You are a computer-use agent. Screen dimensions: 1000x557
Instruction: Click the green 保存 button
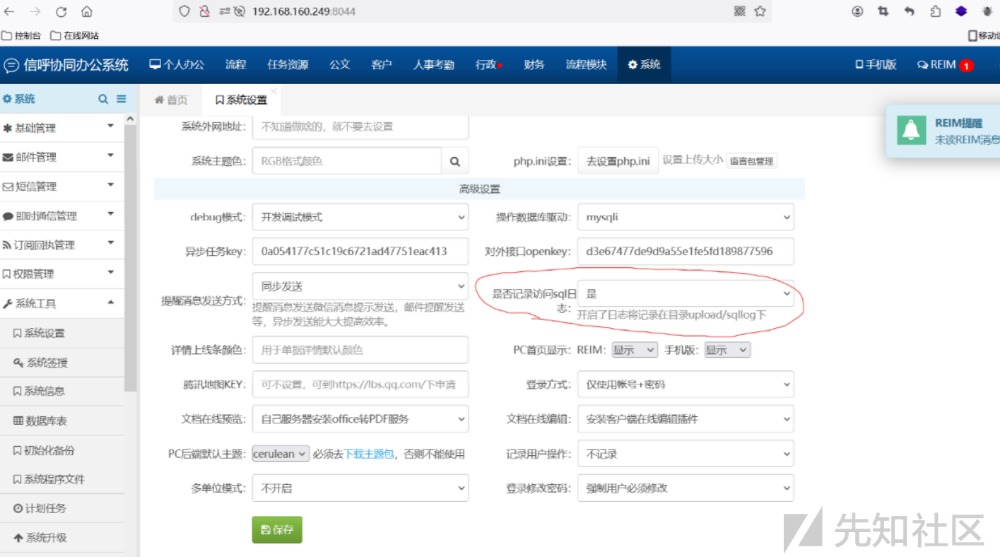277,530
